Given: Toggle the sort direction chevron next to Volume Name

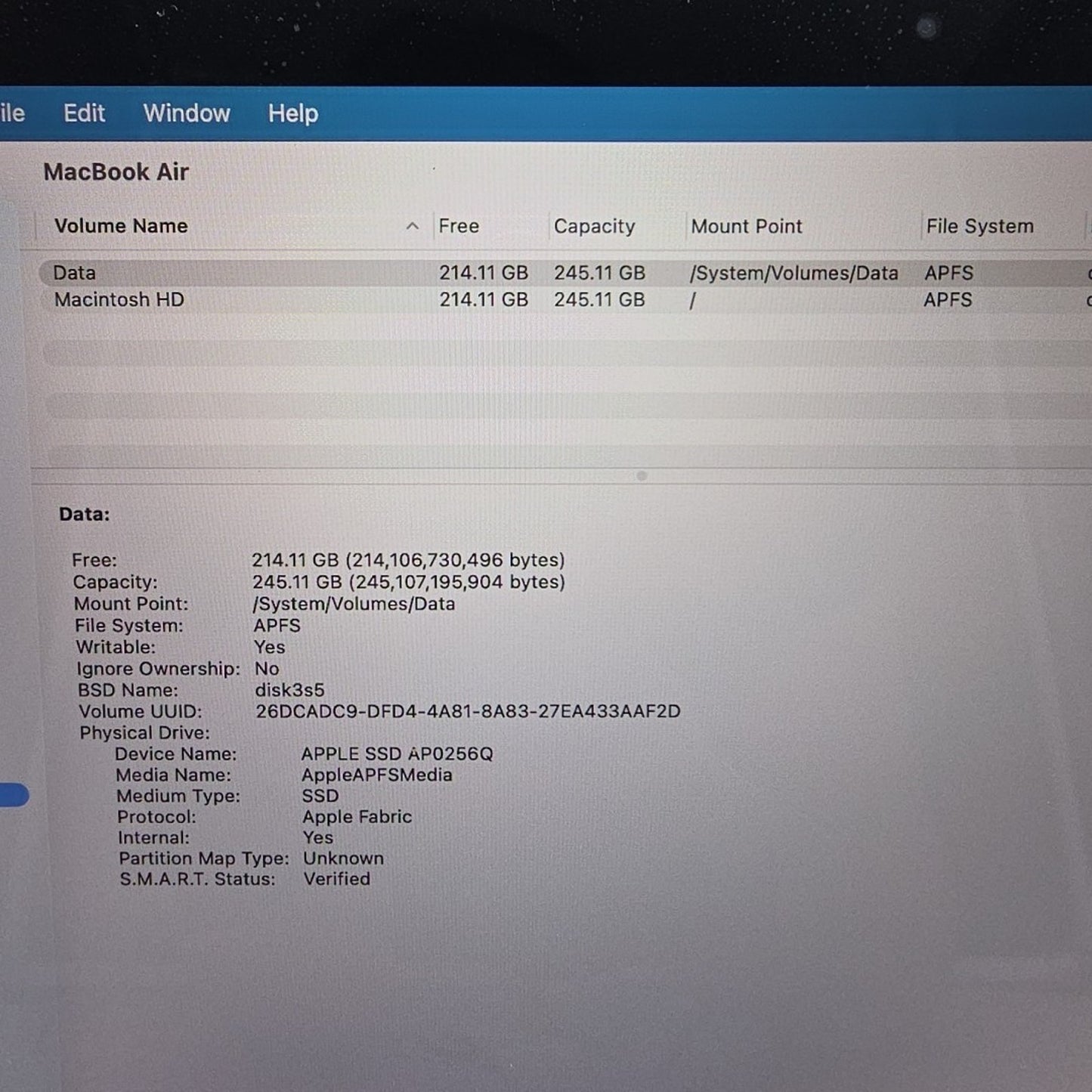Looking at the screenshot, I should point(412,227).
